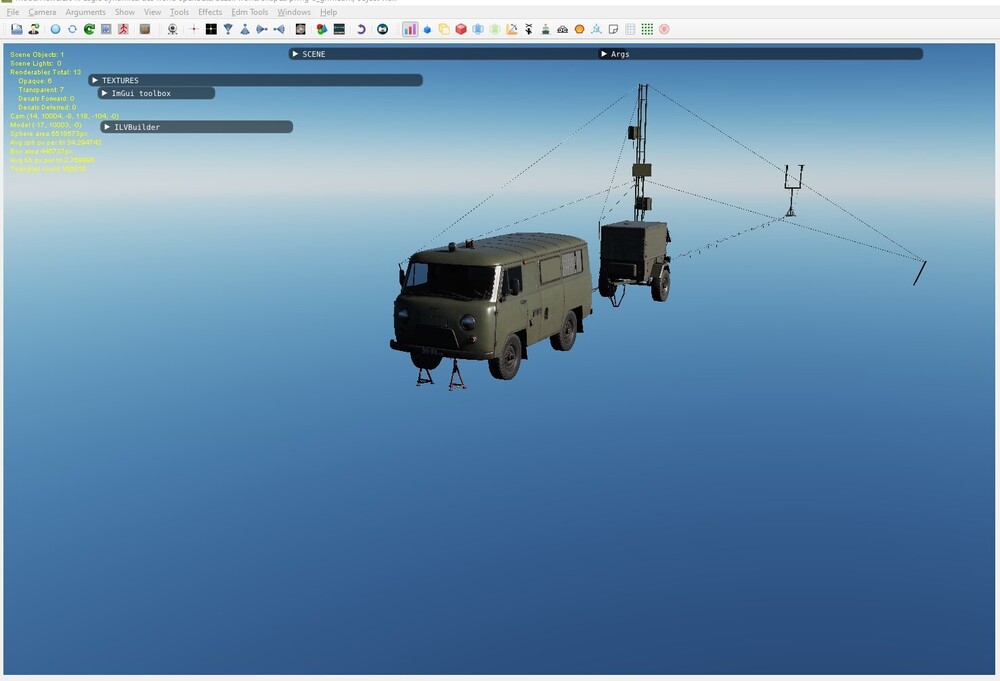Click the funnel filter icon in toolbar
This screenshot has width=1000, height=681.
pos(228,30)
